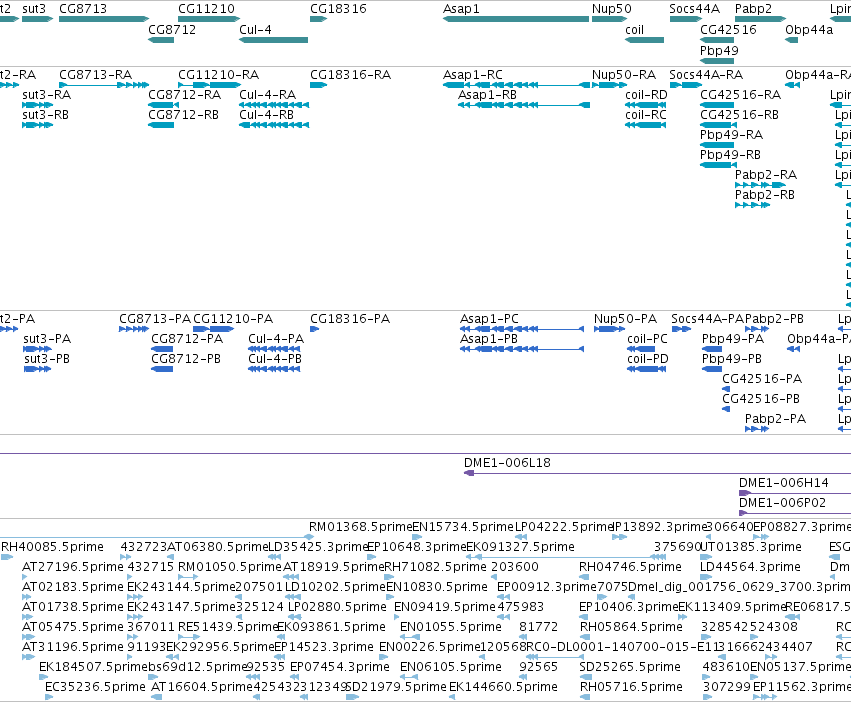The image size is (851, 702).
Task: Click transcript CG18316-RA label
Action: pyautogui.click(x=351, y=74)
